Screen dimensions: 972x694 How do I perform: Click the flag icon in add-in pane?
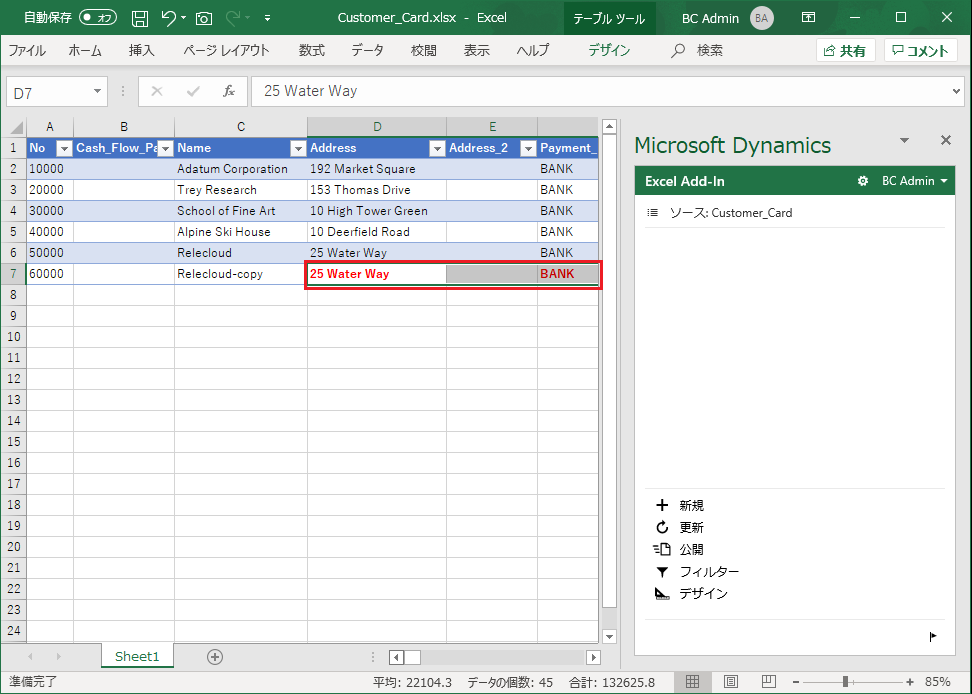[x=933, y=636]
